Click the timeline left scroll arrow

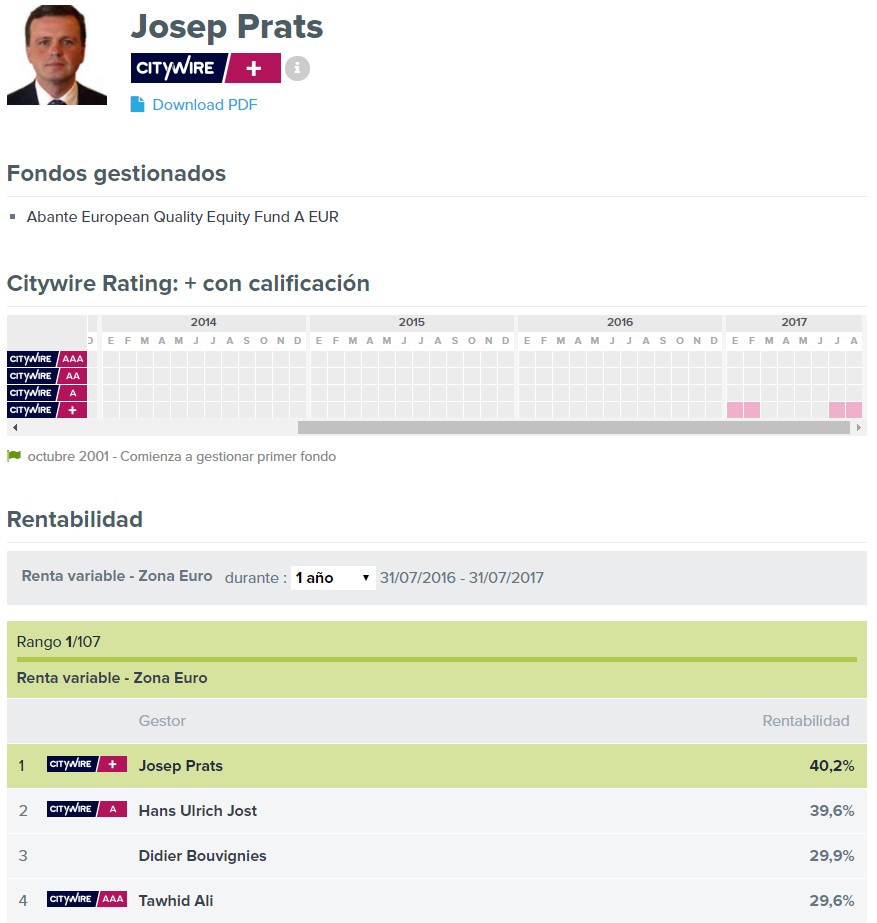click(15, 427)
